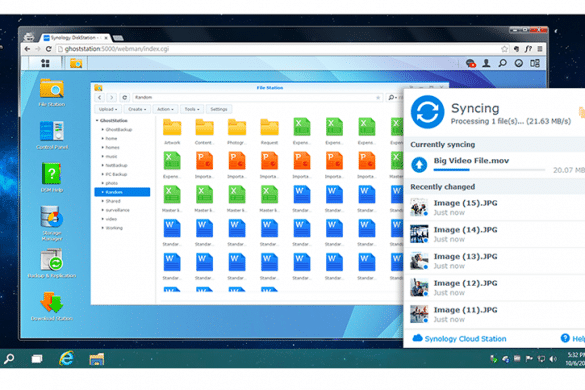This screenshot has width=585, height=390.
Task: Click the large Syncing status icon
Action: [428, 112]
